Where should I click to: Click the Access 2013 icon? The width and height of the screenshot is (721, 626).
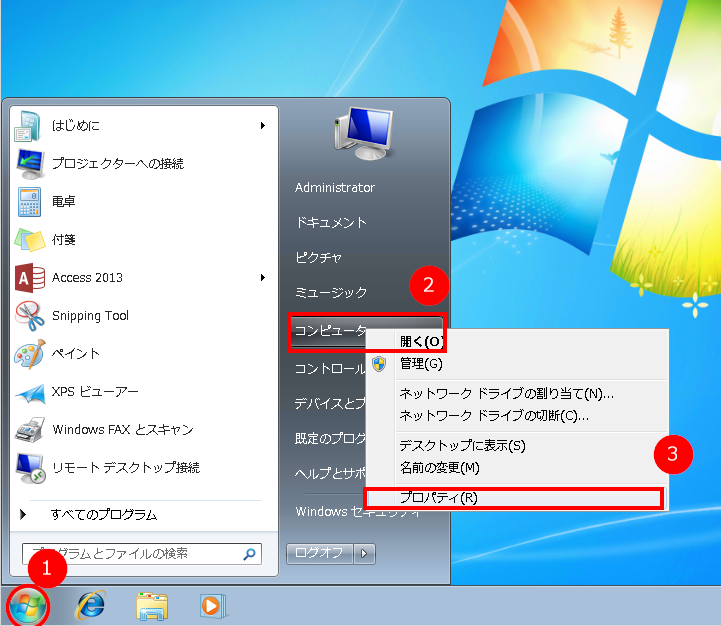[30, 278]
